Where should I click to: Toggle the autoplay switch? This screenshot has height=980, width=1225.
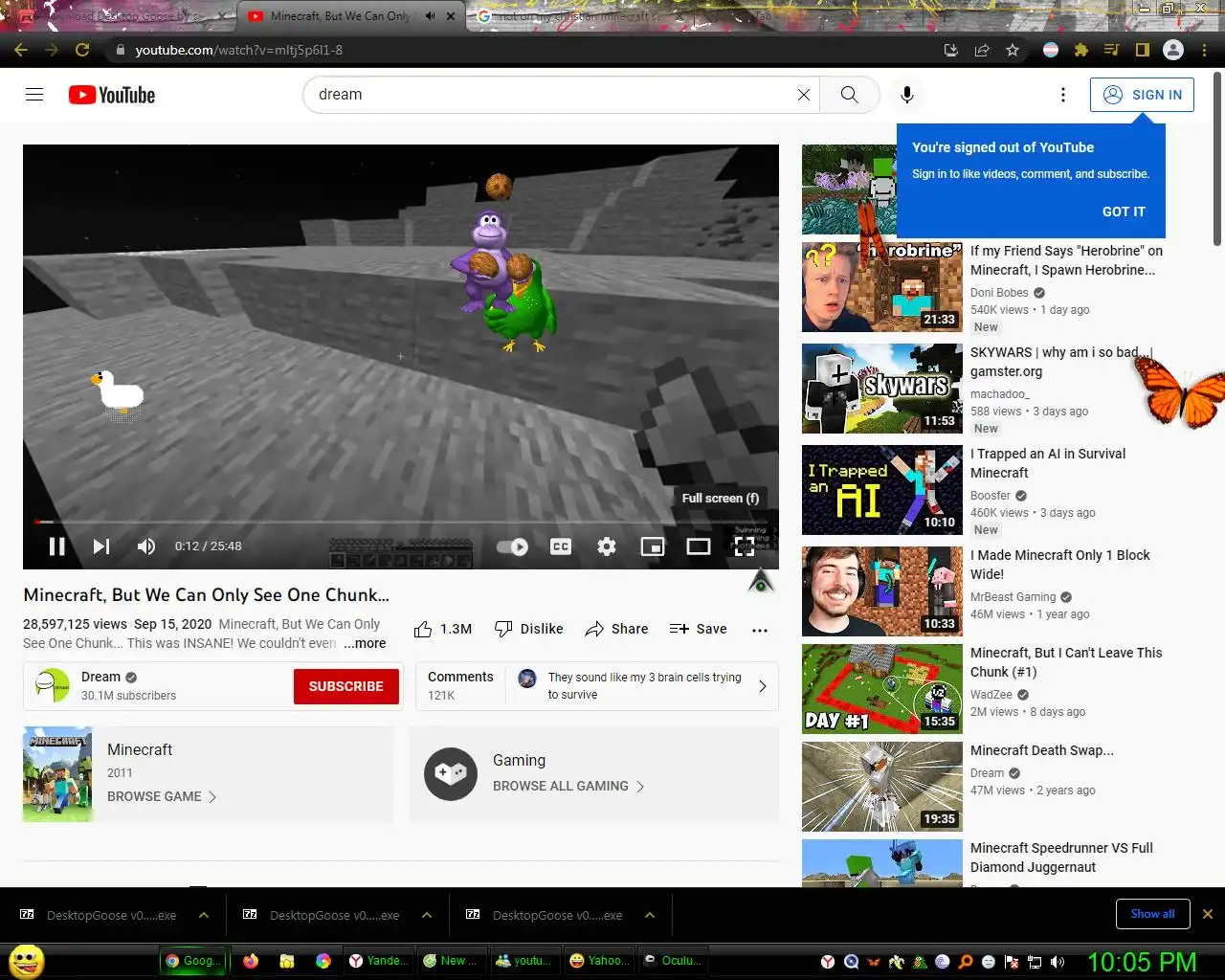pyautogui.click(x=513, y=546)
